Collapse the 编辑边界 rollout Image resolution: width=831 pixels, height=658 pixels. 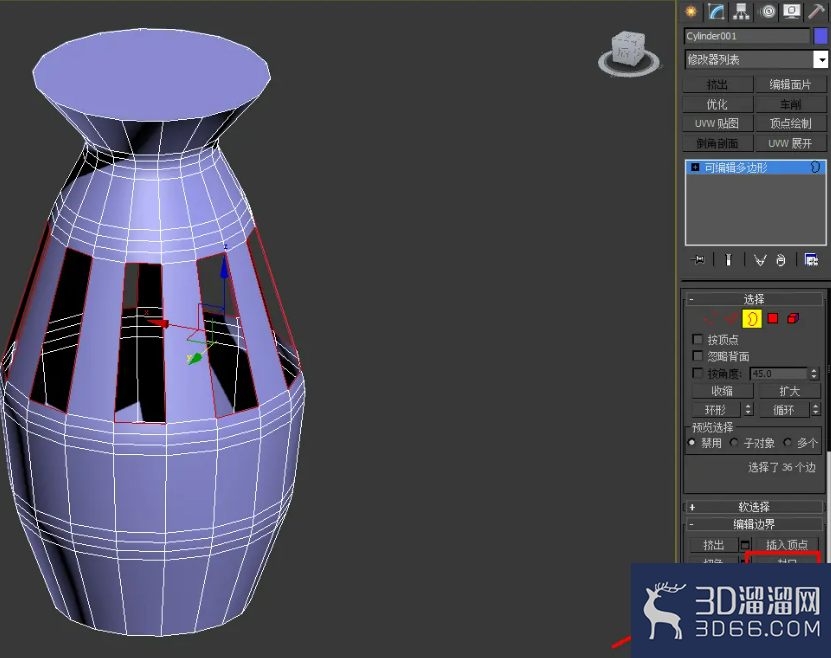pos(754,524)
